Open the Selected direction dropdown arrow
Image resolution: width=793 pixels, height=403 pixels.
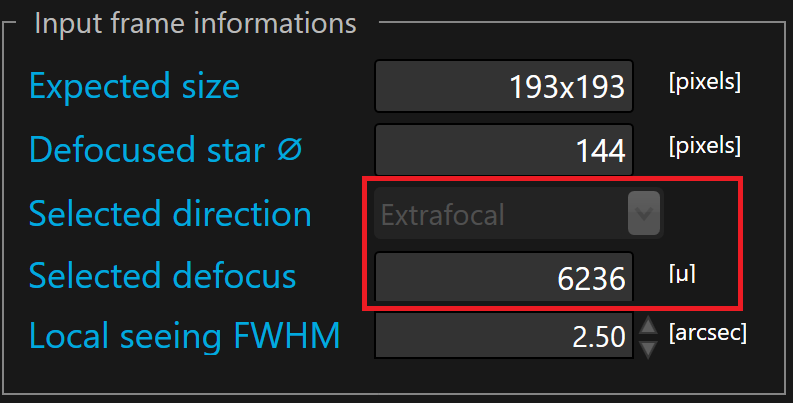click(644, 213)
